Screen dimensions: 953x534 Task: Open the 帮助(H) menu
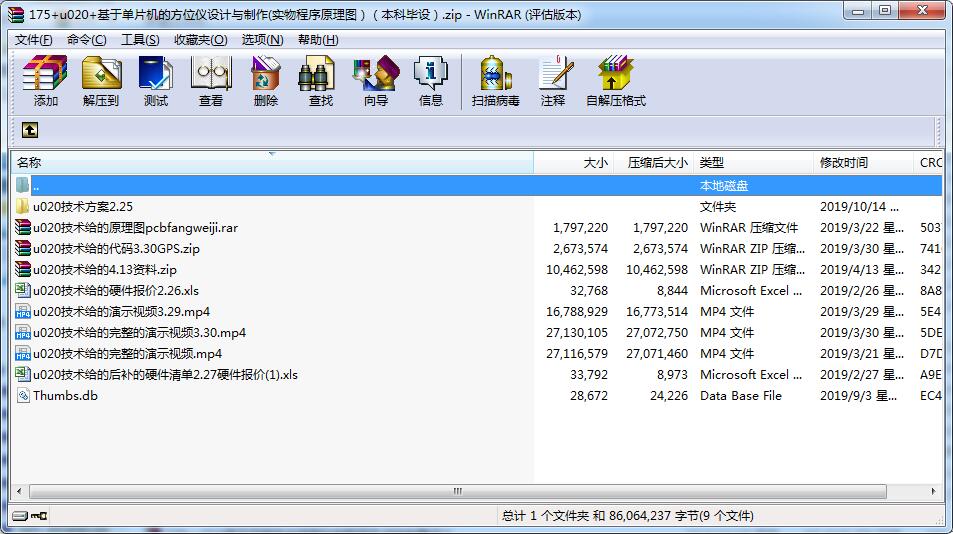[x=318, y=39]
